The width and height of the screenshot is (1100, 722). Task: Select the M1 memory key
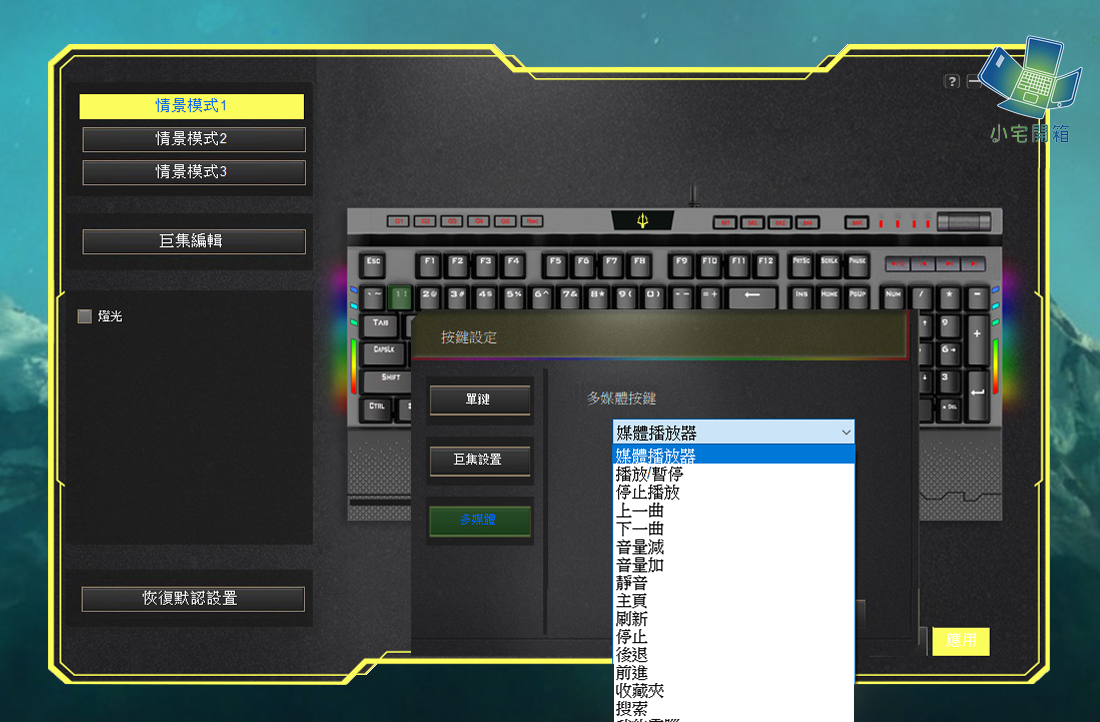[725, 223]
